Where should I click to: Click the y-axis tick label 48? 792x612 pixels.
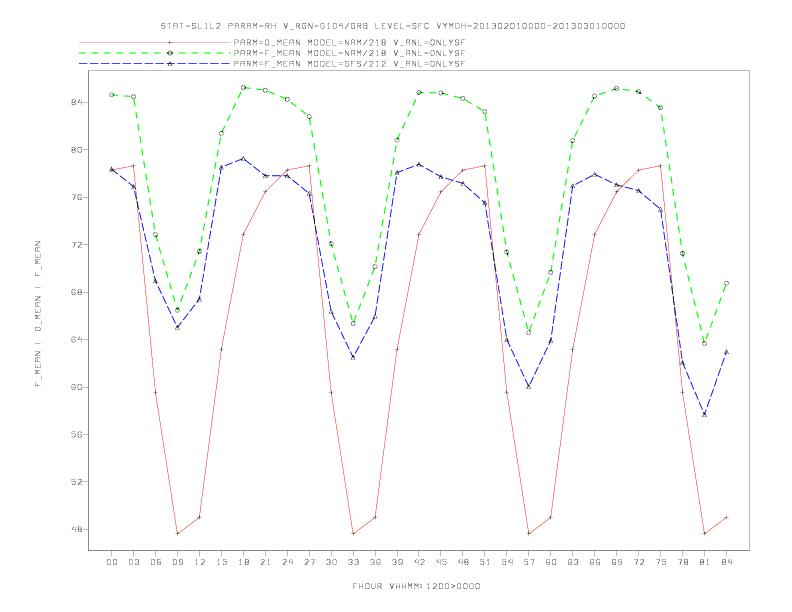[x=77, y=530]
